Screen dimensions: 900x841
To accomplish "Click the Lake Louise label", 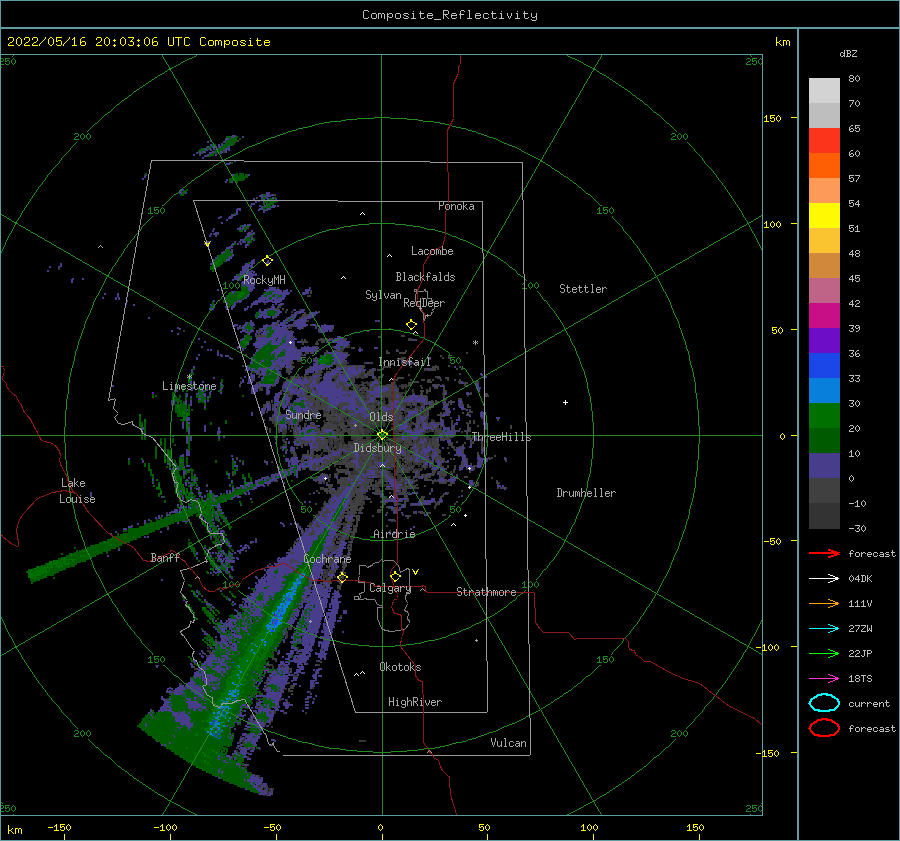I will click(77, 491).
